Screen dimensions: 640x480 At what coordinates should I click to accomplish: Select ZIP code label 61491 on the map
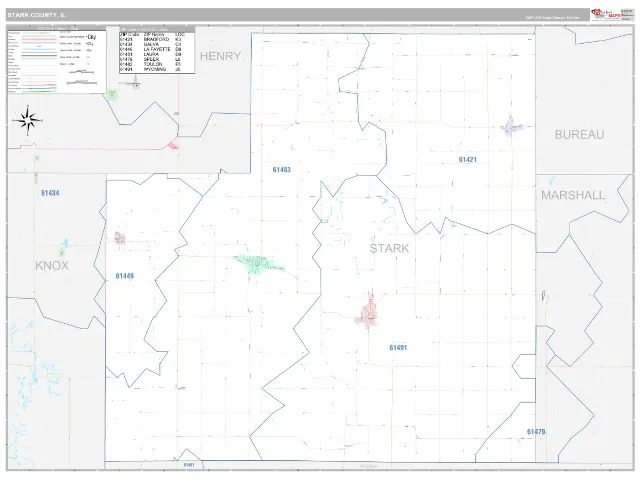[x=398, y=348]
